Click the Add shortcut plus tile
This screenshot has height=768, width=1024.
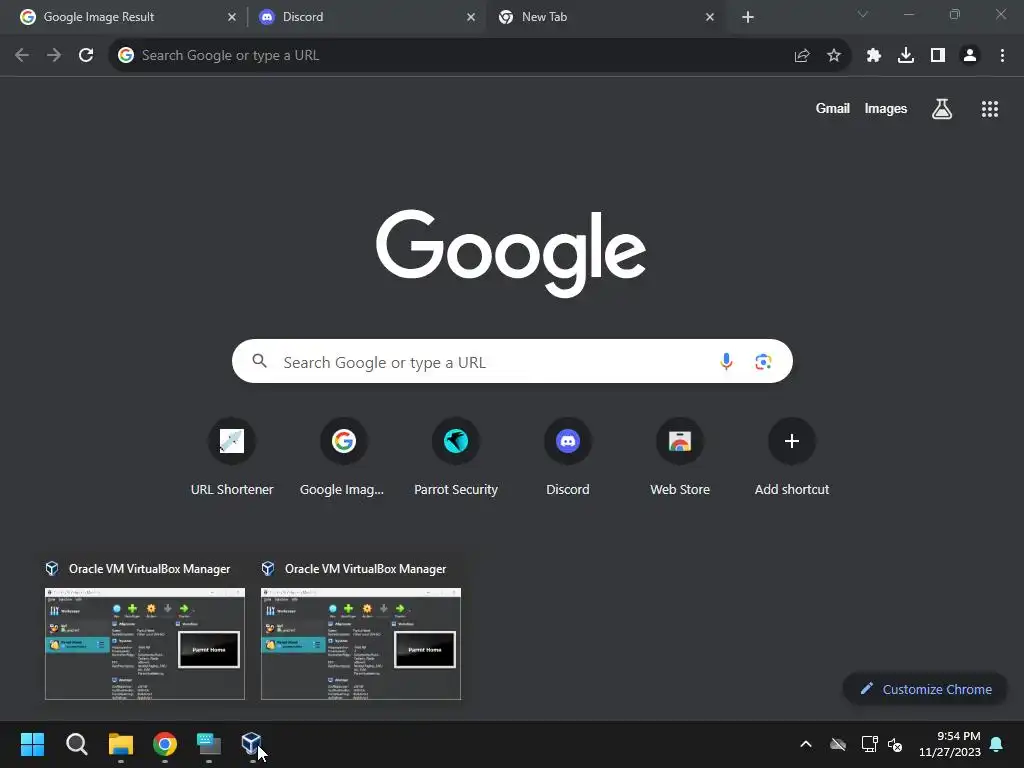point(792,458)
